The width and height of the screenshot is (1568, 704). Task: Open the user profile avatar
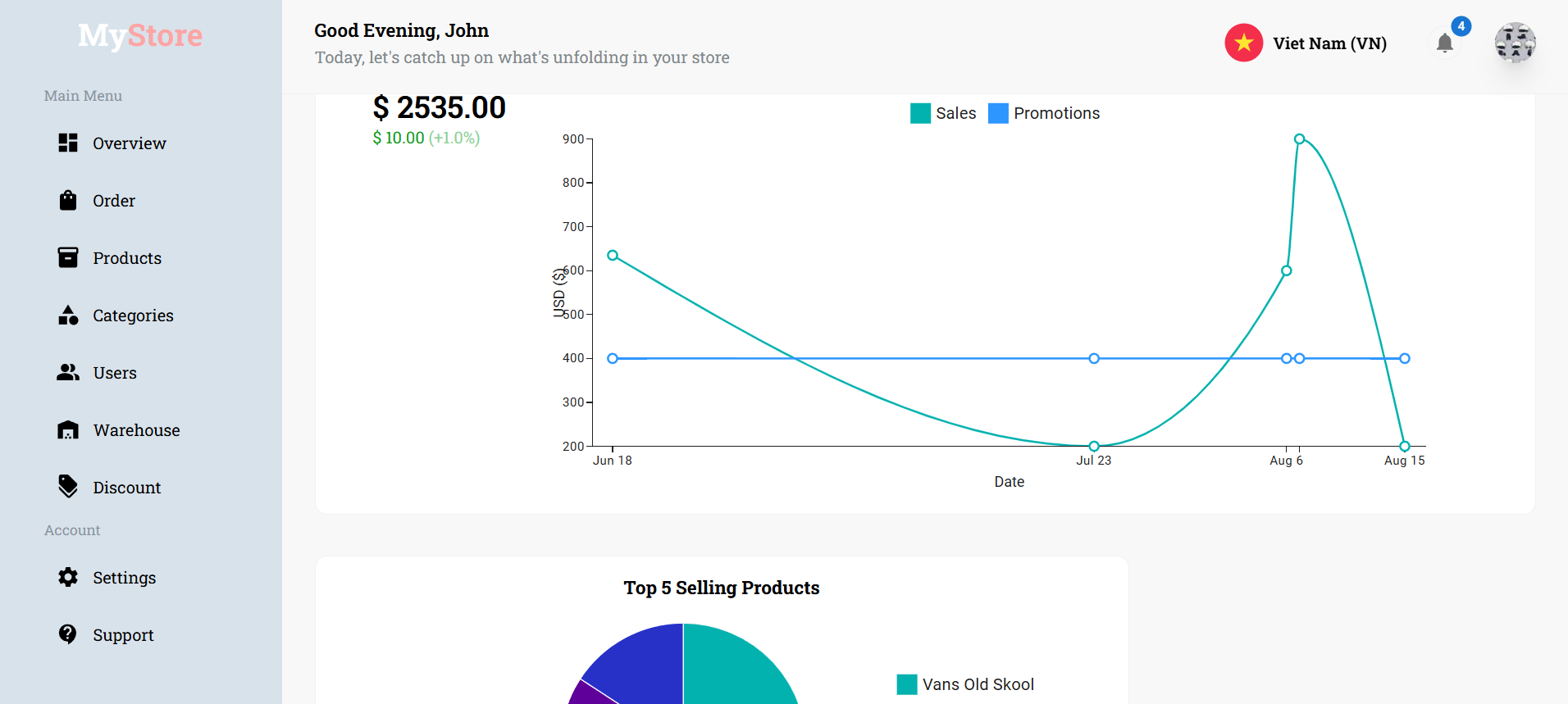[1515, 43]
